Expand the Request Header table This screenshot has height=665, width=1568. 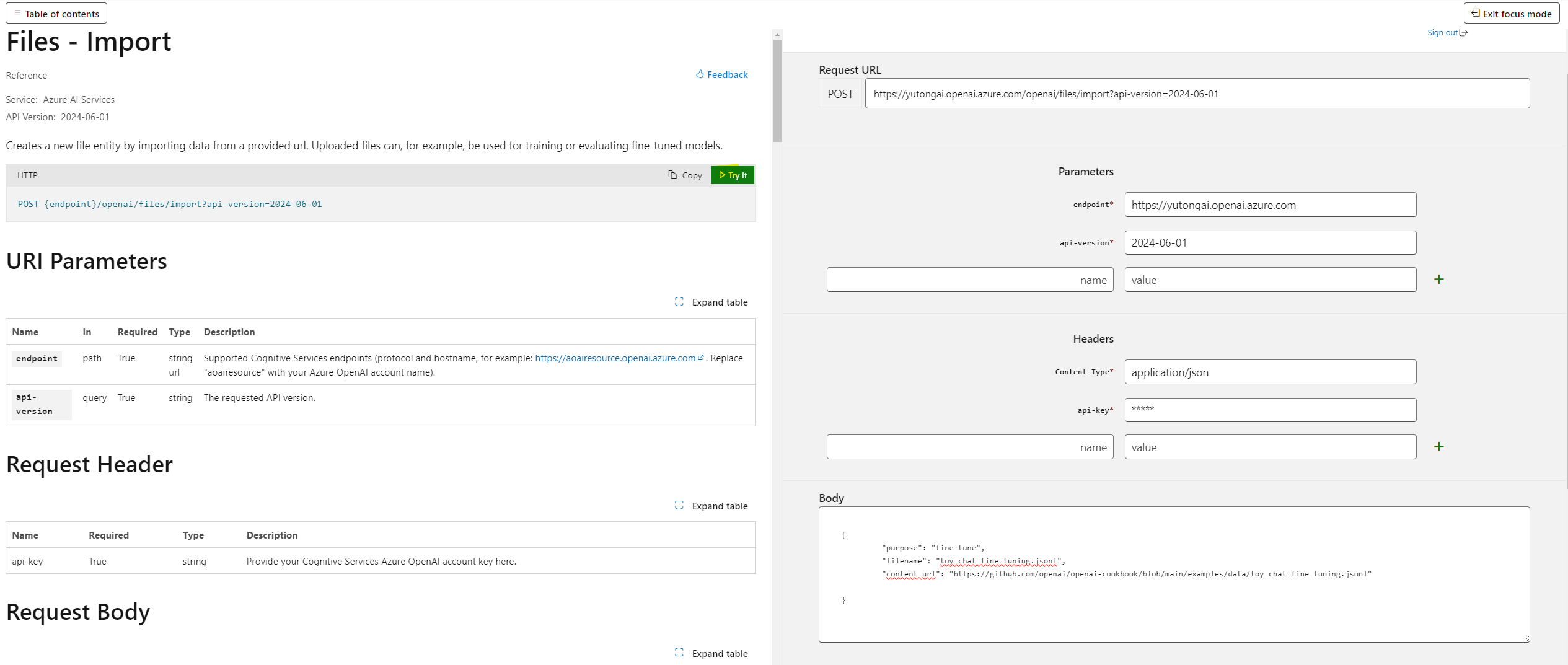[711, 506]
